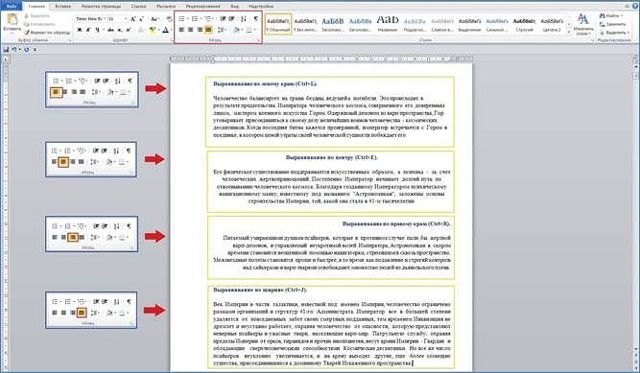Image resolution: width=640 pixels, height=373 pixels.
Task: Click the Increase Indent icon
Action: [231, 19]
